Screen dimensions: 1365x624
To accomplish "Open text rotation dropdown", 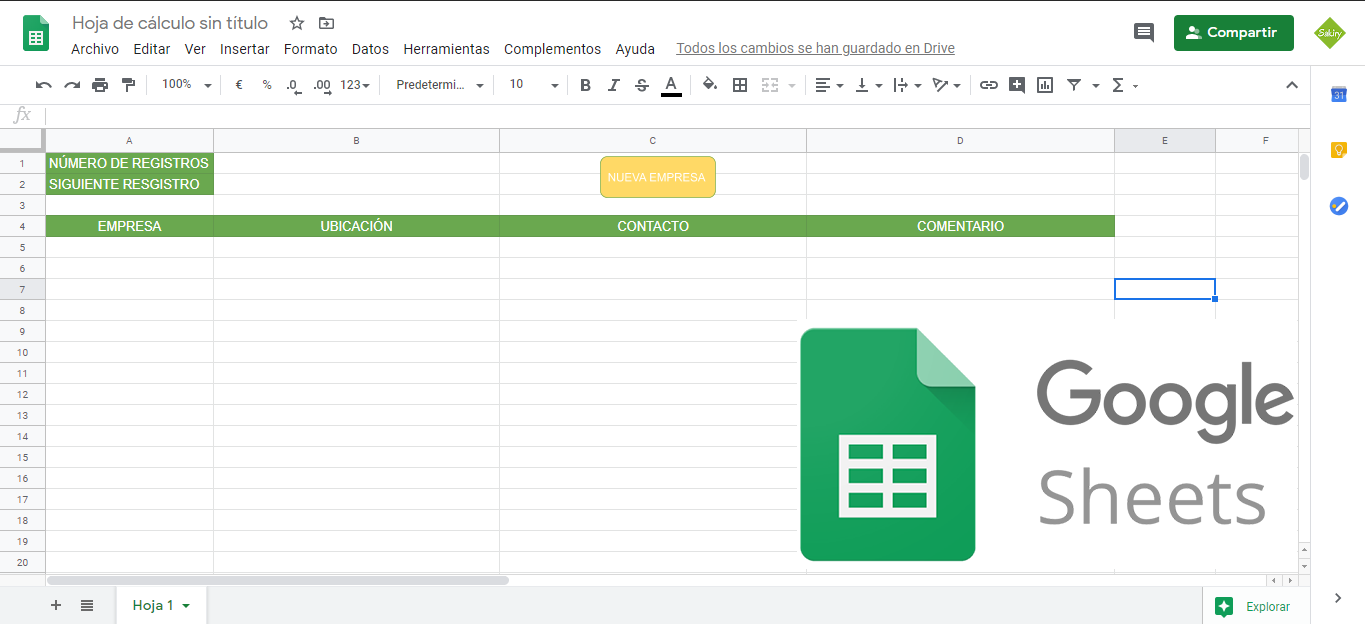I will (x=946, y=85).
